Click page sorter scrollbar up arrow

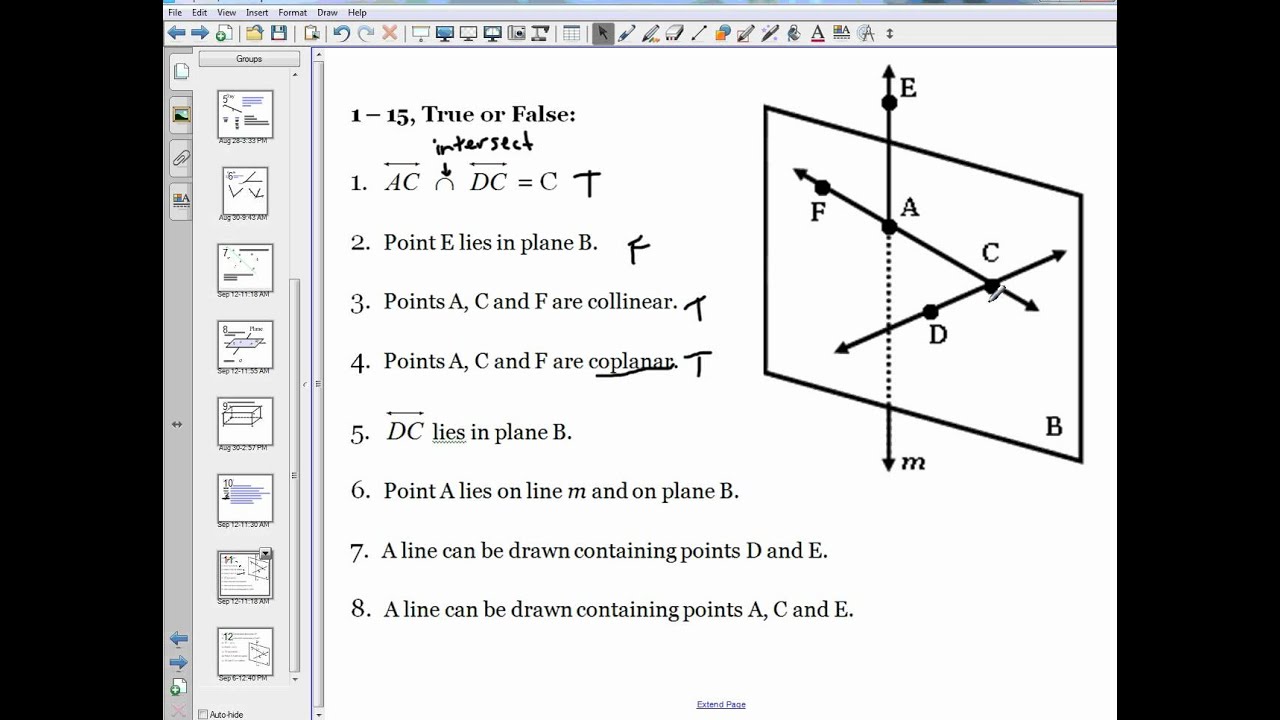point(295,74)
